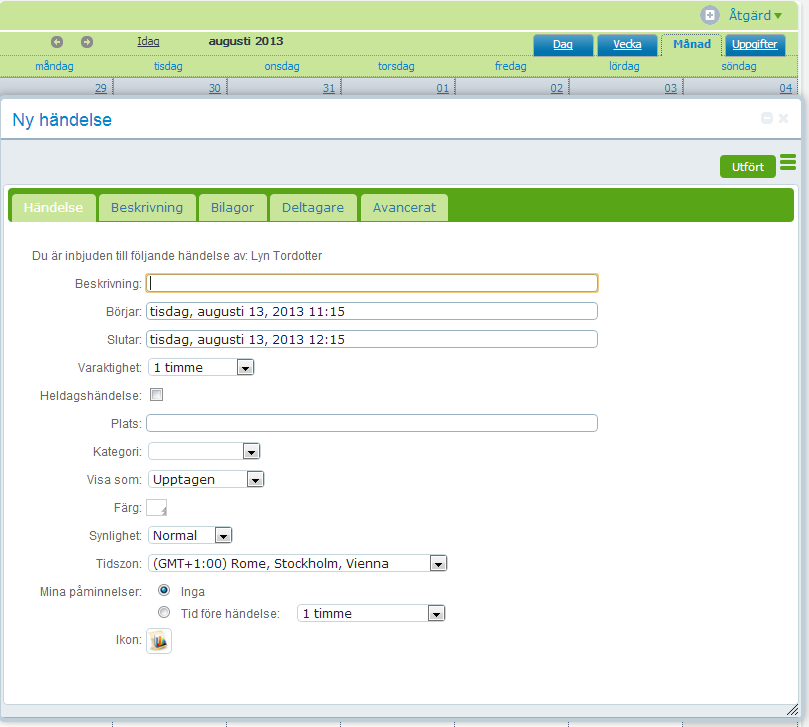The width and height of the screenshot is (809, 727).
Task: Open the green hamburger menu icon
Action: click(x=788, y=162)
